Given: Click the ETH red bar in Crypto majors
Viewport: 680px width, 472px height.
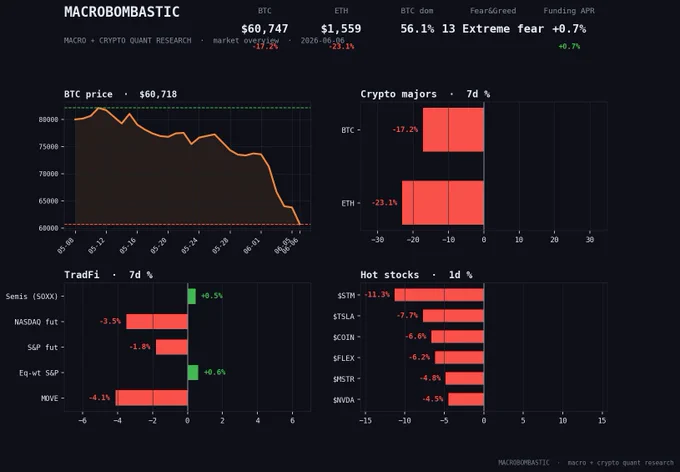Looking at the screenshot, I should click(443, 203).
